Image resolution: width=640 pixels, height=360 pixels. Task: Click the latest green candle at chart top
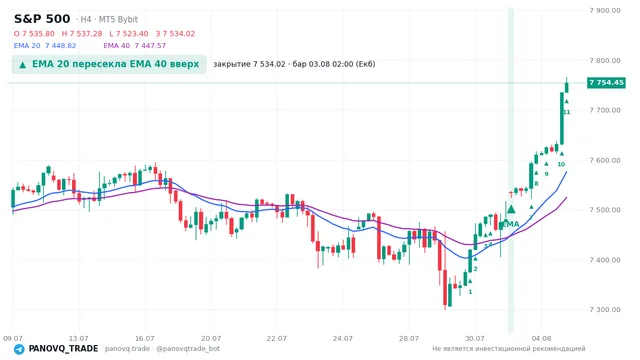pos(567,87)
